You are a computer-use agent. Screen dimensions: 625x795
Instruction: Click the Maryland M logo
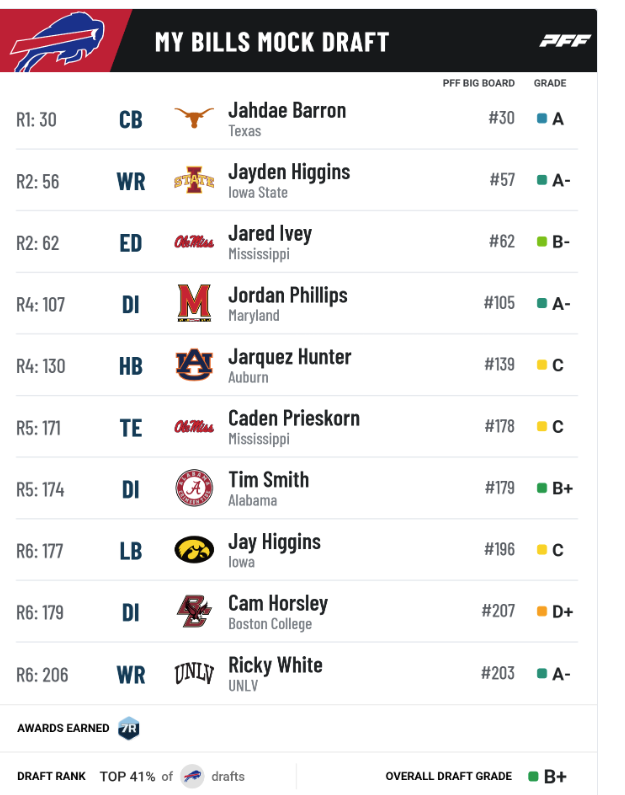coord(194,303)
